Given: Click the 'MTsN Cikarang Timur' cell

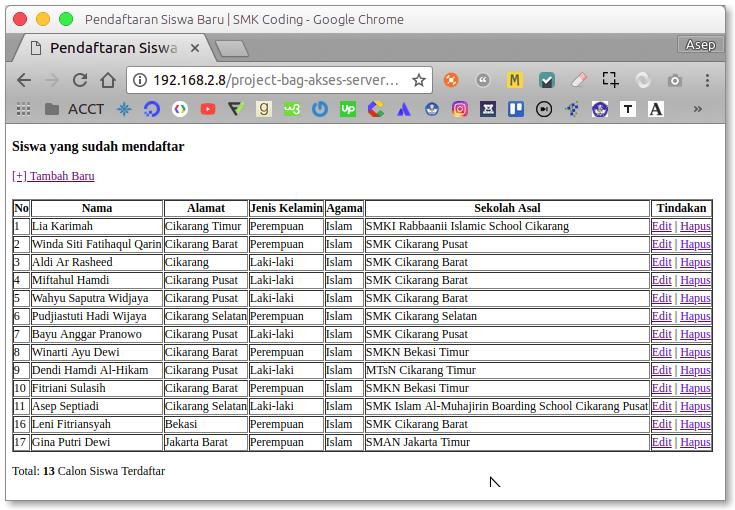Looking at the screenshot, I should [507, 370].
